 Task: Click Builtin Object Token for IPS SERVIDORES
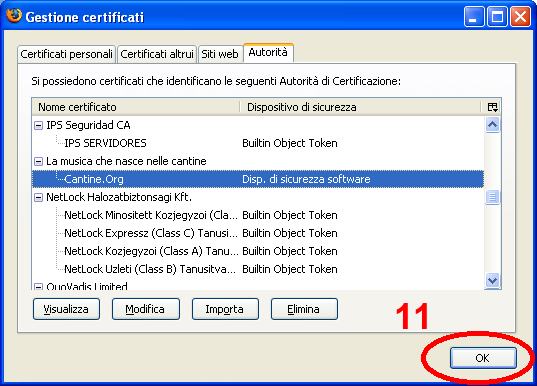pos(290,143)
